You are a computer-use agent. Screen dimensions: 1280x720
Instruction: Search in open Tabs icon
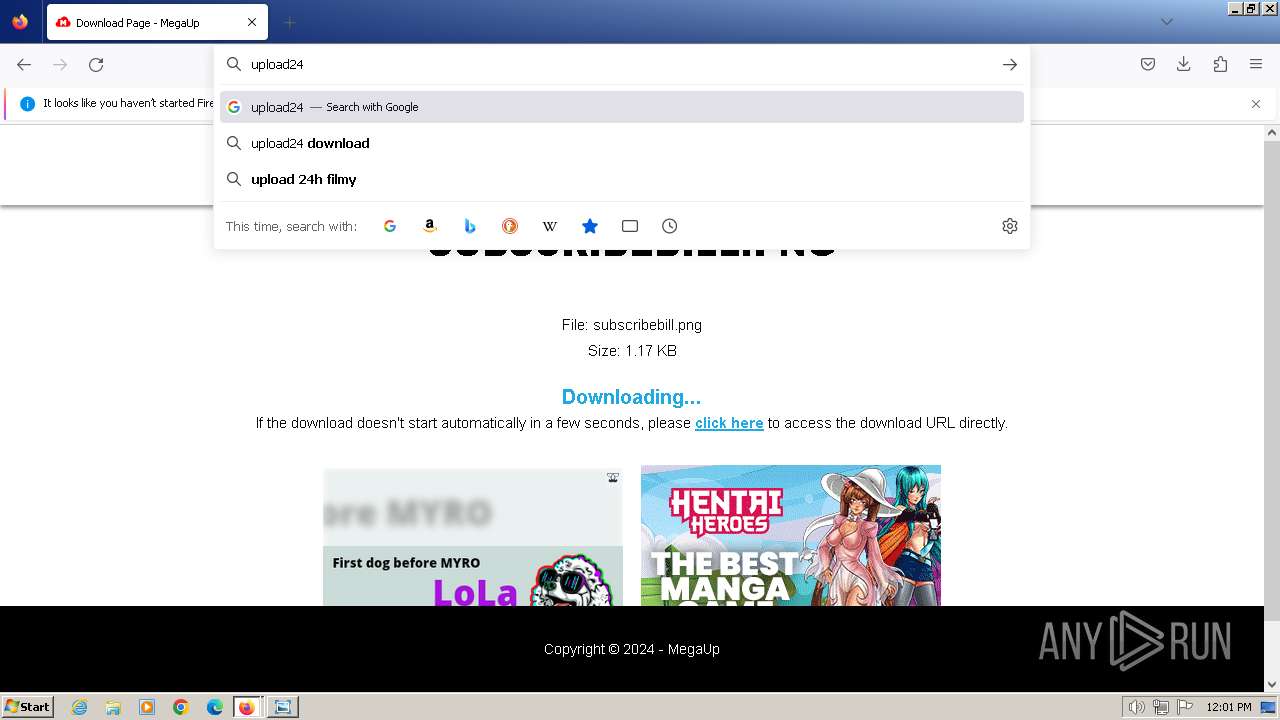[x=630, y=226]
